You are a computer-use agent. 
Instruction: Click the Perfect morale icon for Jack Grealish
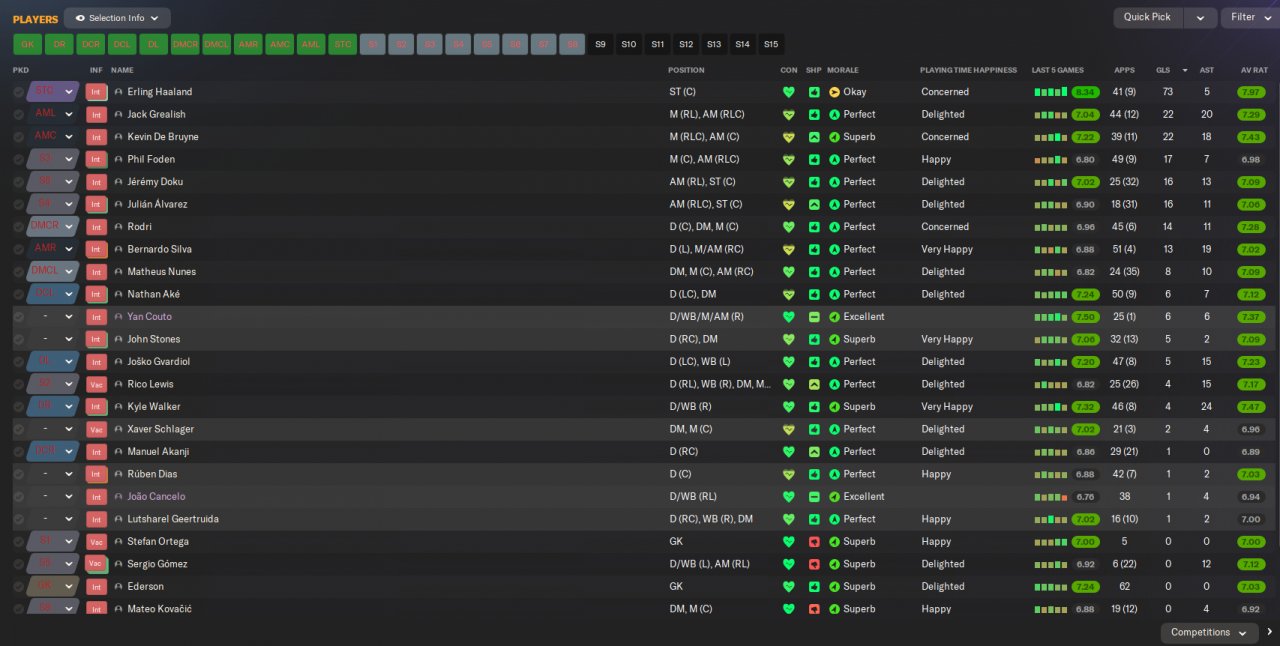[834, 114]
